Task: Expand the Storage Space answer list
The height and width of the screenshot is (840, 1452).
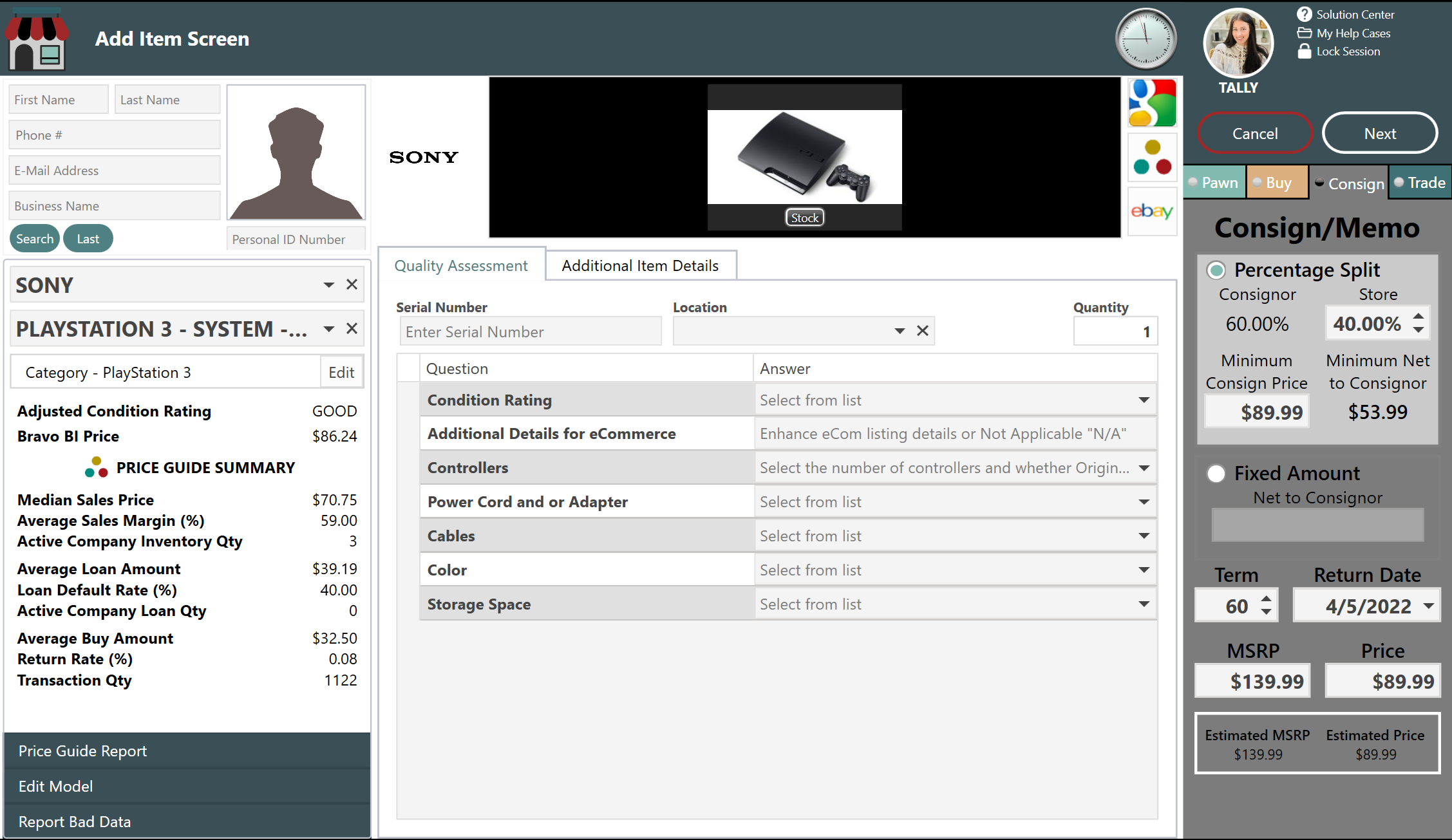Action: [x=1144, y=604]
